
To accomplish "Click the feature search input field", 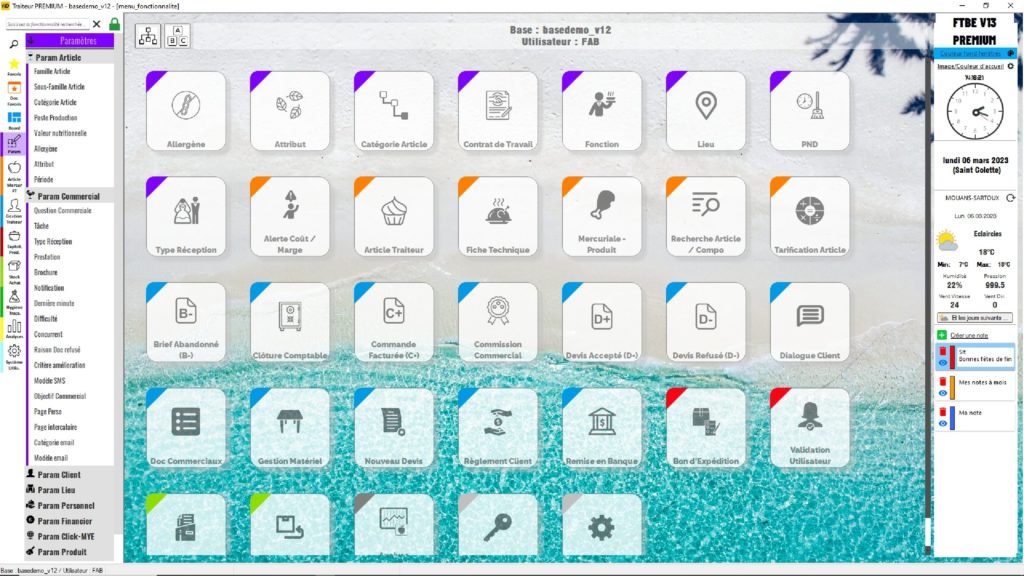I will [x=47, y=24].
